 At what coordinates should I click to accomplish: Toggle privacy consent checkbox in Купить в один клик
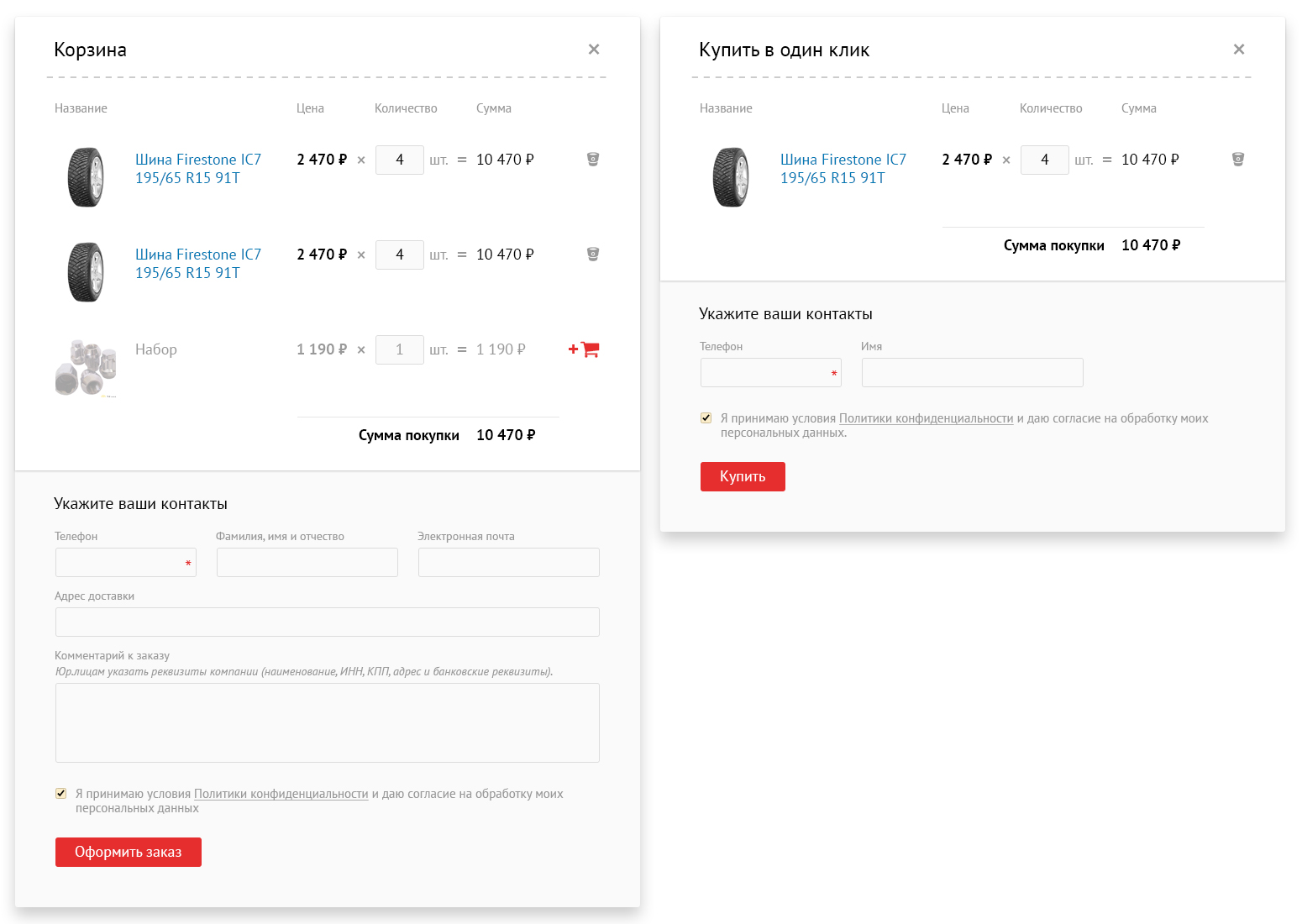[x=706, y=418]
